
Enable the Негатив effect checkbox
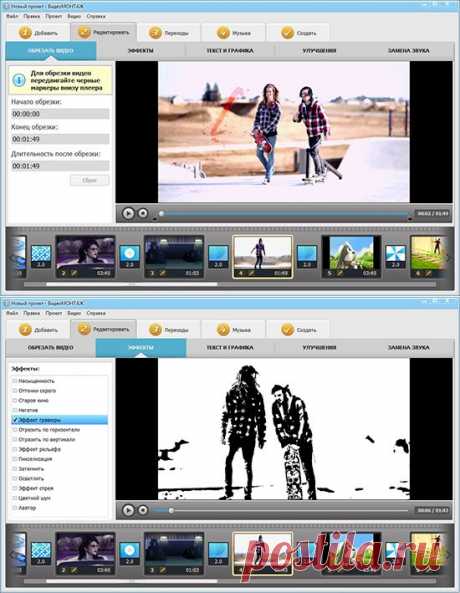[15, 410]
